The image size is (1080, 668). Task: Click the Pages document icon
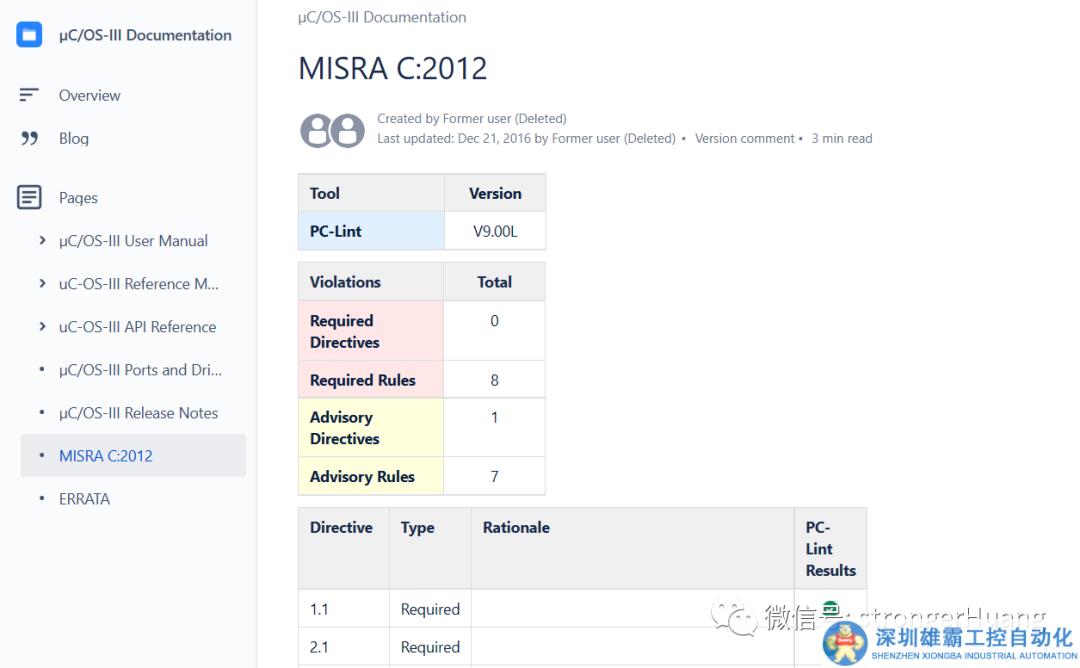pyautogui.click(x=29, y=197)
